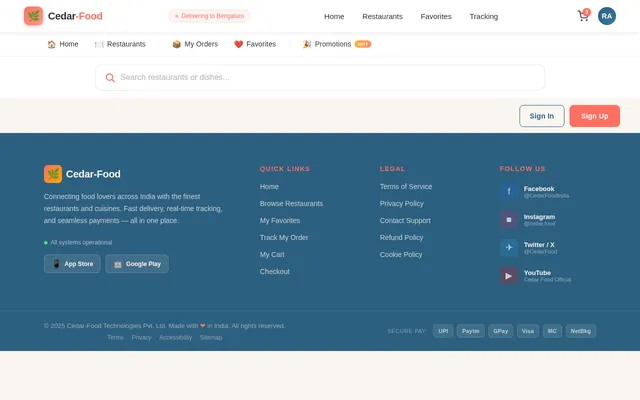The width and height of the screenshot is (640, 400).
Task: Click the Delivering to Bengaluru pill
Action: [x=209, y=16]
